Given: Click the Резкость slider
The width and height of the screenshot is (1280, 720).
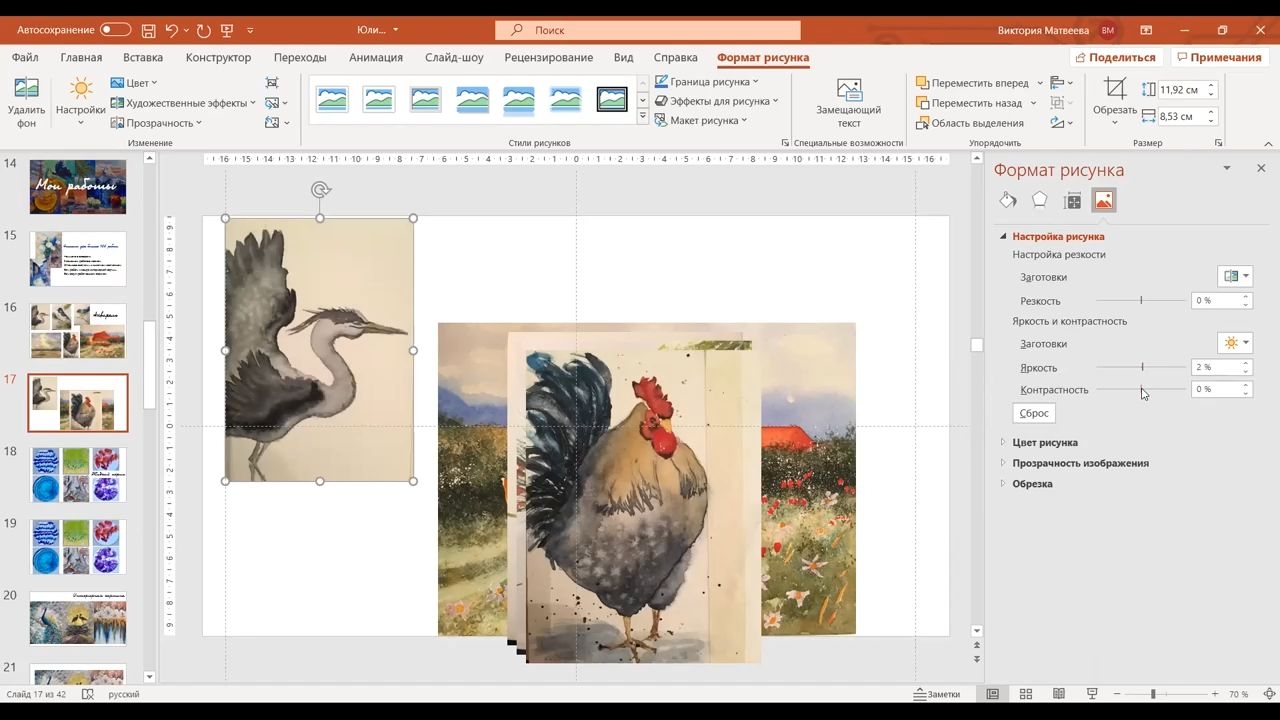Looking at the screenshot, I should [x=1141, y=300].
